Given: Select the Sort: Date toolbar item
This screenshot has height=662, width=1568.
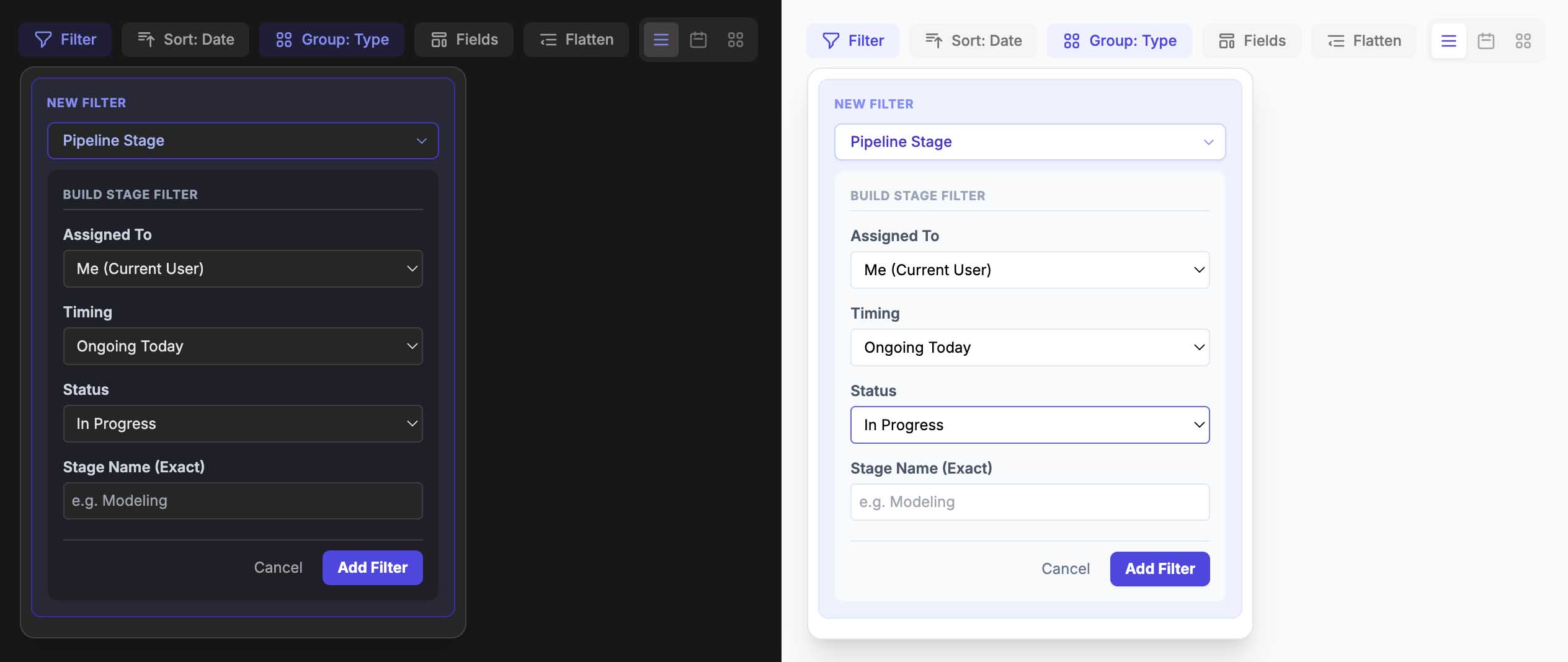Looking at the screenshot, I should coord(185,39).
